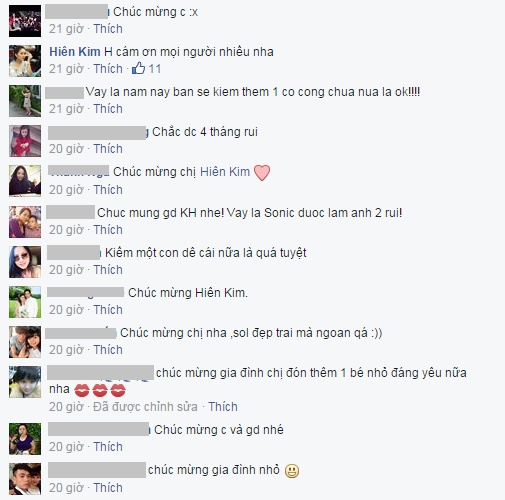
Task: Like the 'Kiếm một con dê cái' comment
Action: pyautogui.click(x=108, y=270)
